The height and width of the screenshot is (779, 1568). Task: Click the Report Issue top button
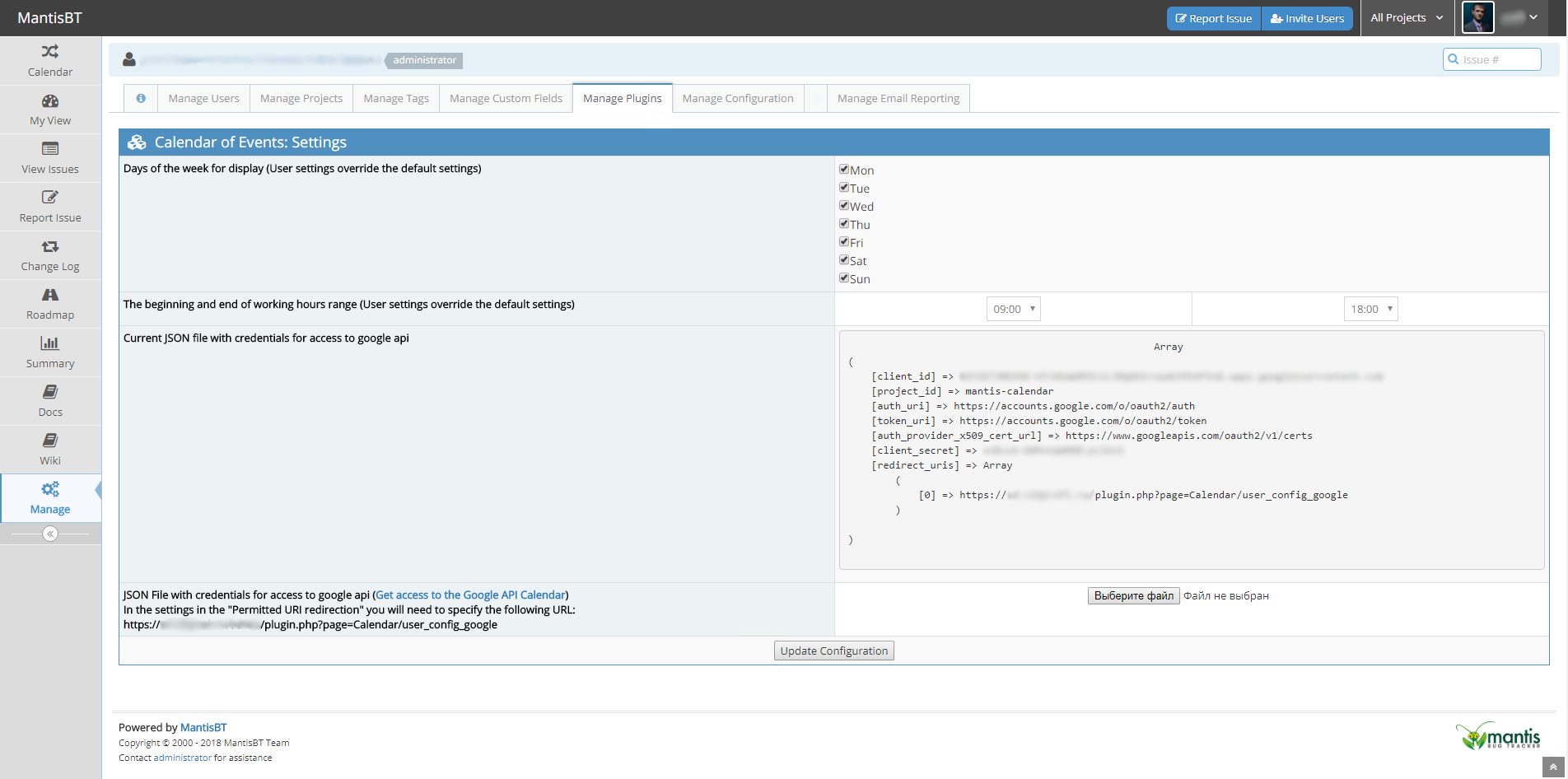coord(1214,18)
